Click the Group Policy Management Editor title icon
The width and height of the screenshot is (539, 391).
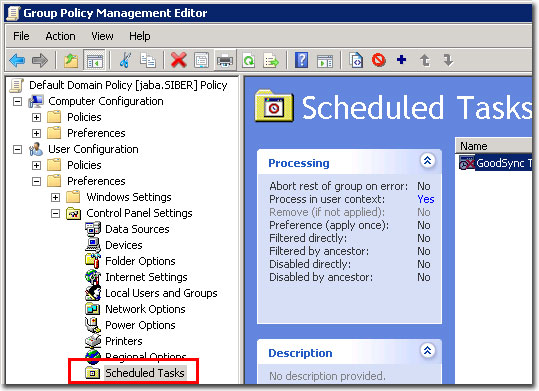click(x=14, y=13)
